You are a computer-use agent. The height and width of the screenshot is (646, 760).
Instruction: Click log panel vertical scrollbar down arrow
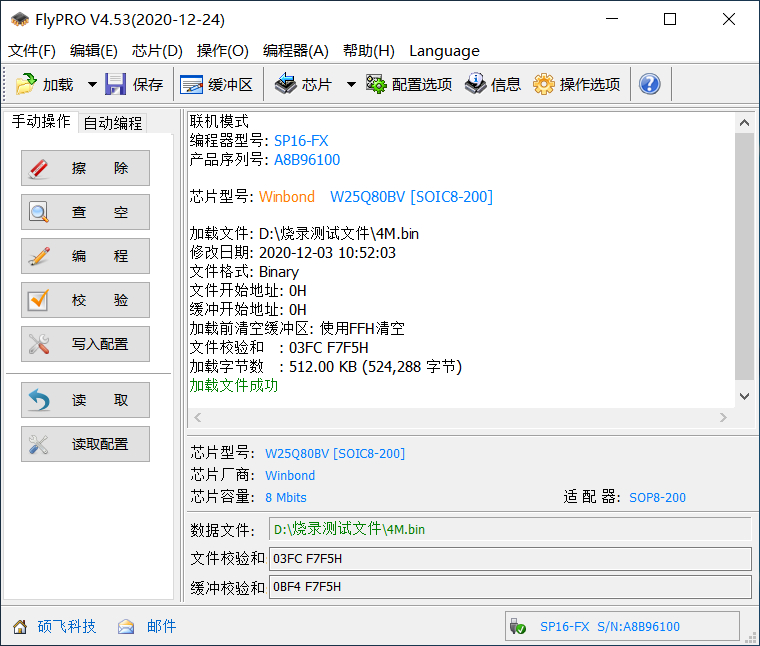(x=744, y=396)
